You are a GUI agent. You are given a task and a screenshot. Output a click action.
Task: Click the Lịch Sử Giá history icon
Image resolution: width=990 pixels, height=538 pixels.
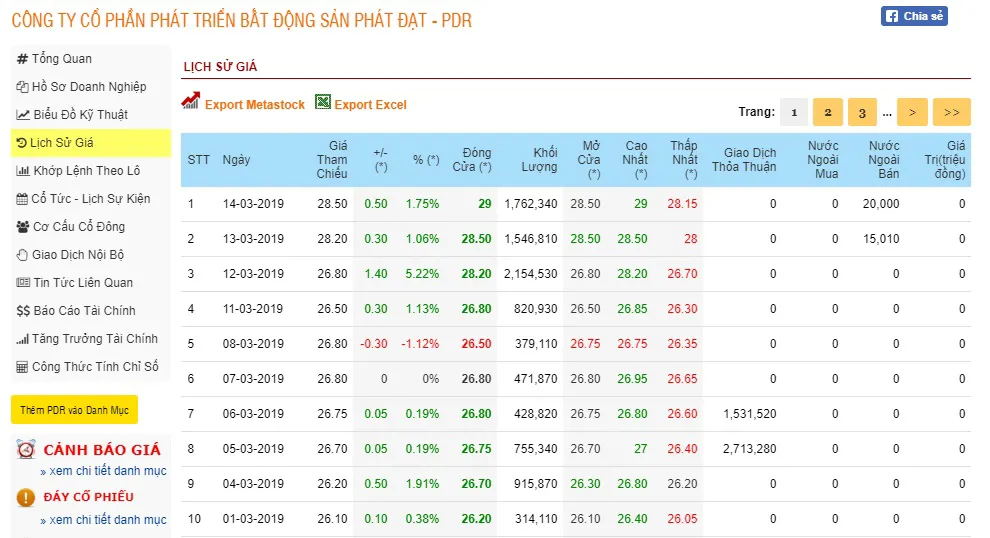[x=21, y=143]
